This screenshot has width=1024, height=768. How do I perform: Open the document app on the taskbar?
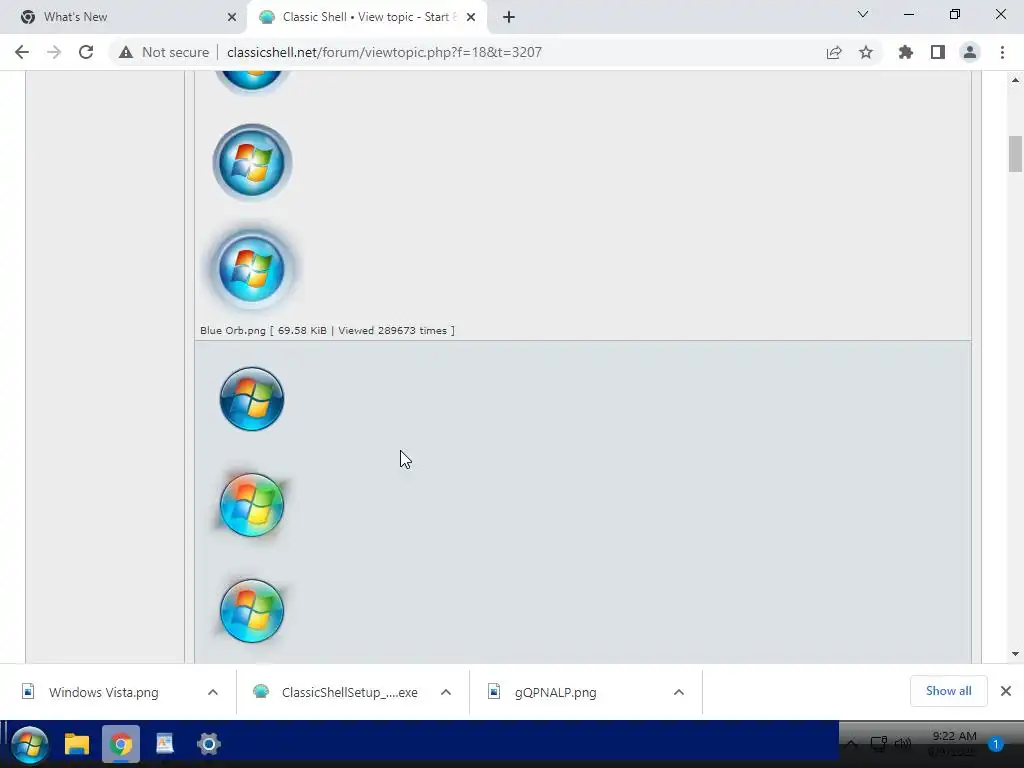pyautogui.click(x=165, y=744)
